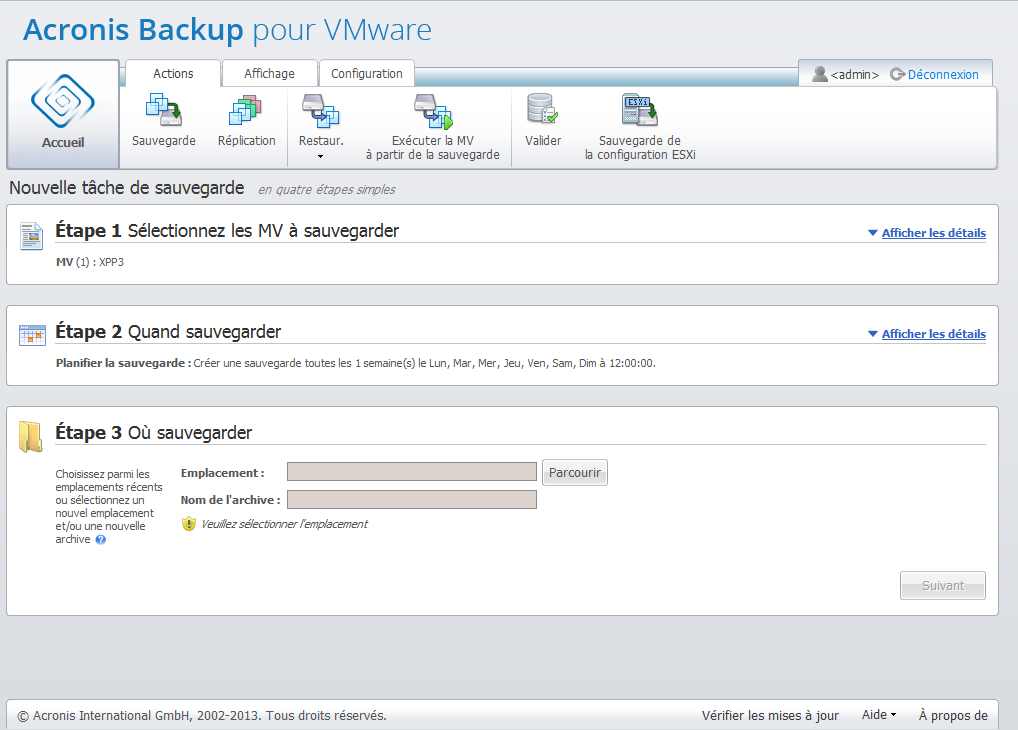The width and height of the screenshot is (1018, 730).
Task: Open the Aide dropdown menu
Action: point(878,714)
